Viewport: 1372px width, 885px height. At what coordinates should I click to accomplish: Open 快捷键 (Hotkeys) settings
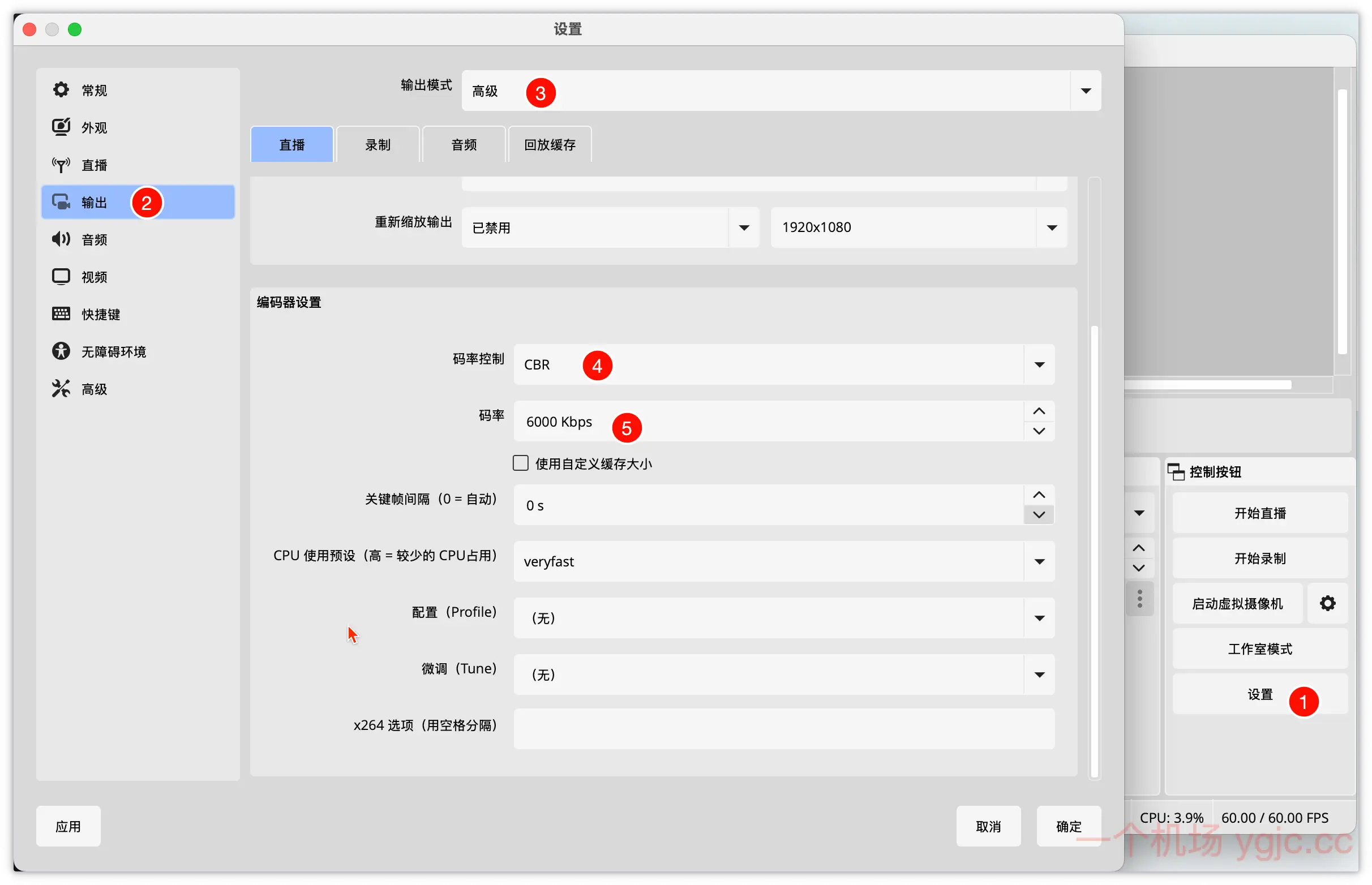101,314
